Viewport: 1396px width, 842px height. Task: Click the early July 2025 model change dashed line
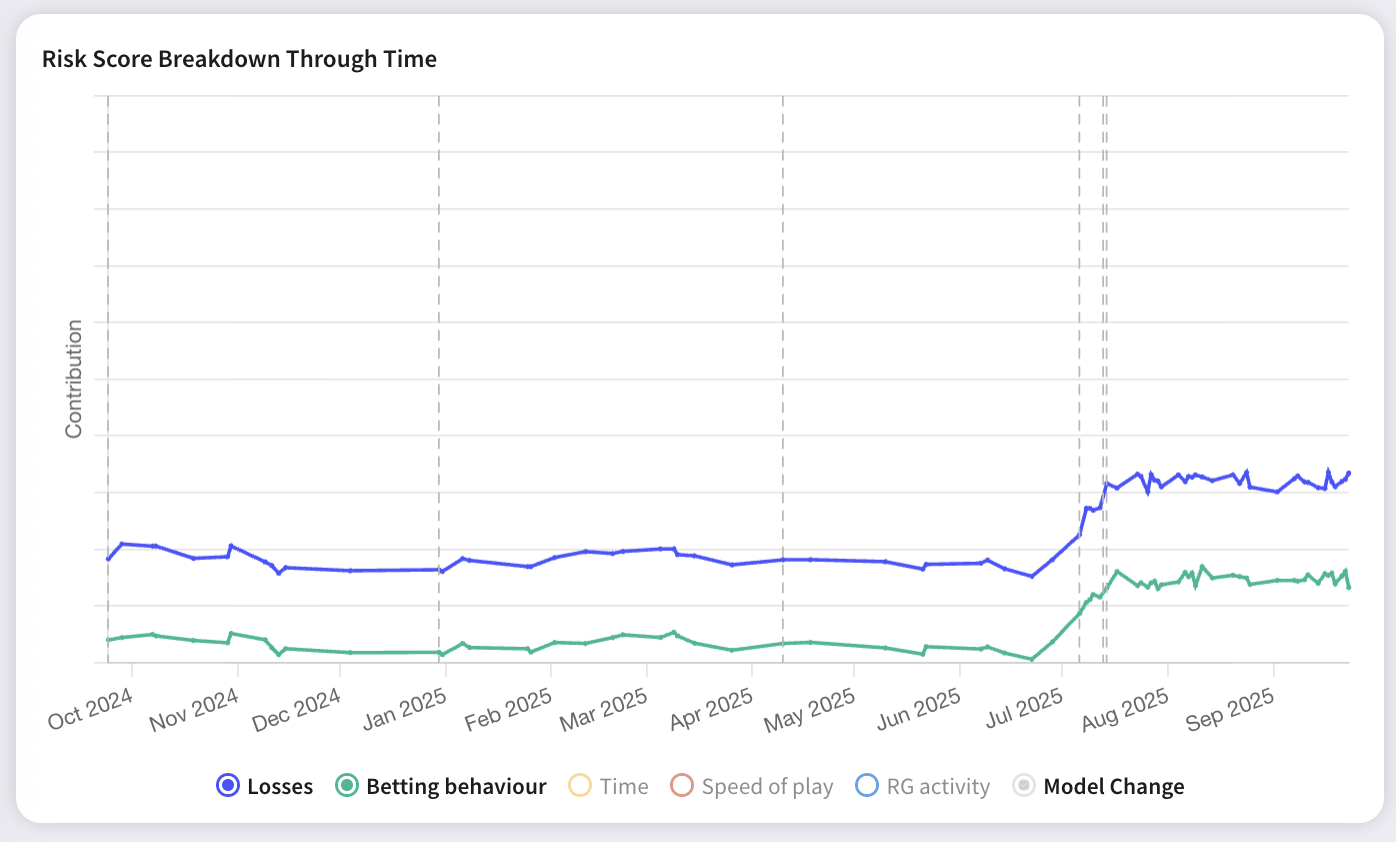pos(1079,300)
